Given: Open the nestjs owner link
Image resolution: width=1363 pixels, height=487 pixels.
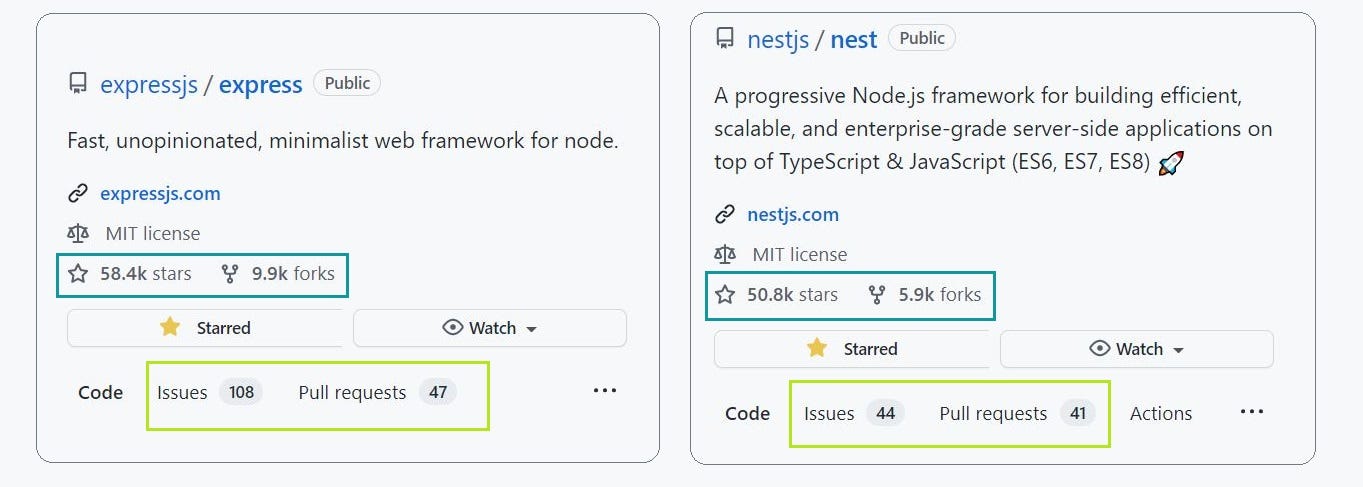Looking at the screenshot, I should [777, 40].
